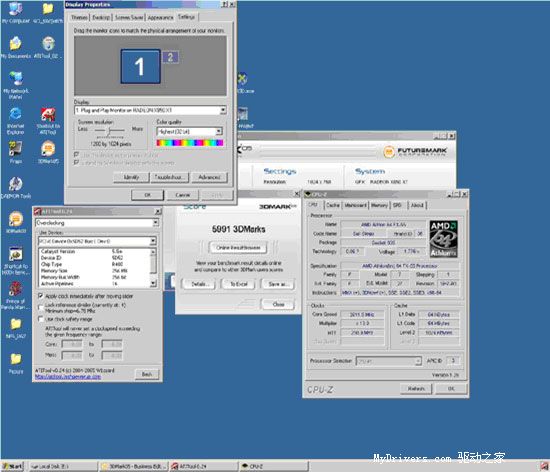The image size is (550, 472).
Task: Click the AMD Athlon 64 logo in CPU-Z
Action: [x=443, y=238]
